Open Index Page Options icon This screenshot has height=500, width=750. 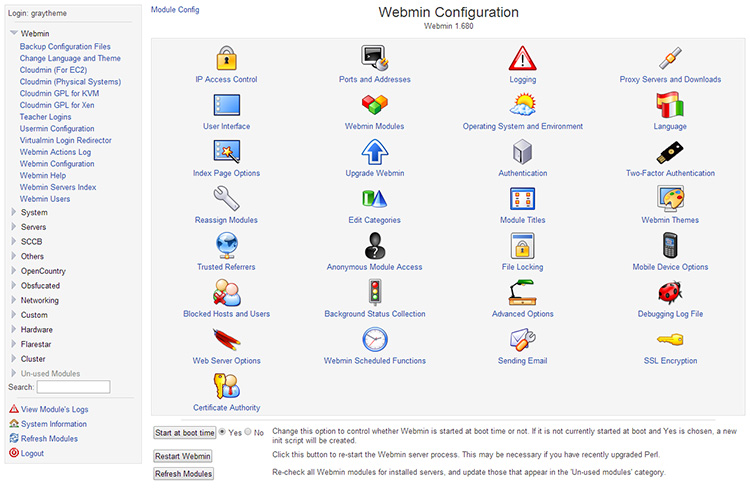pos(226,152)
